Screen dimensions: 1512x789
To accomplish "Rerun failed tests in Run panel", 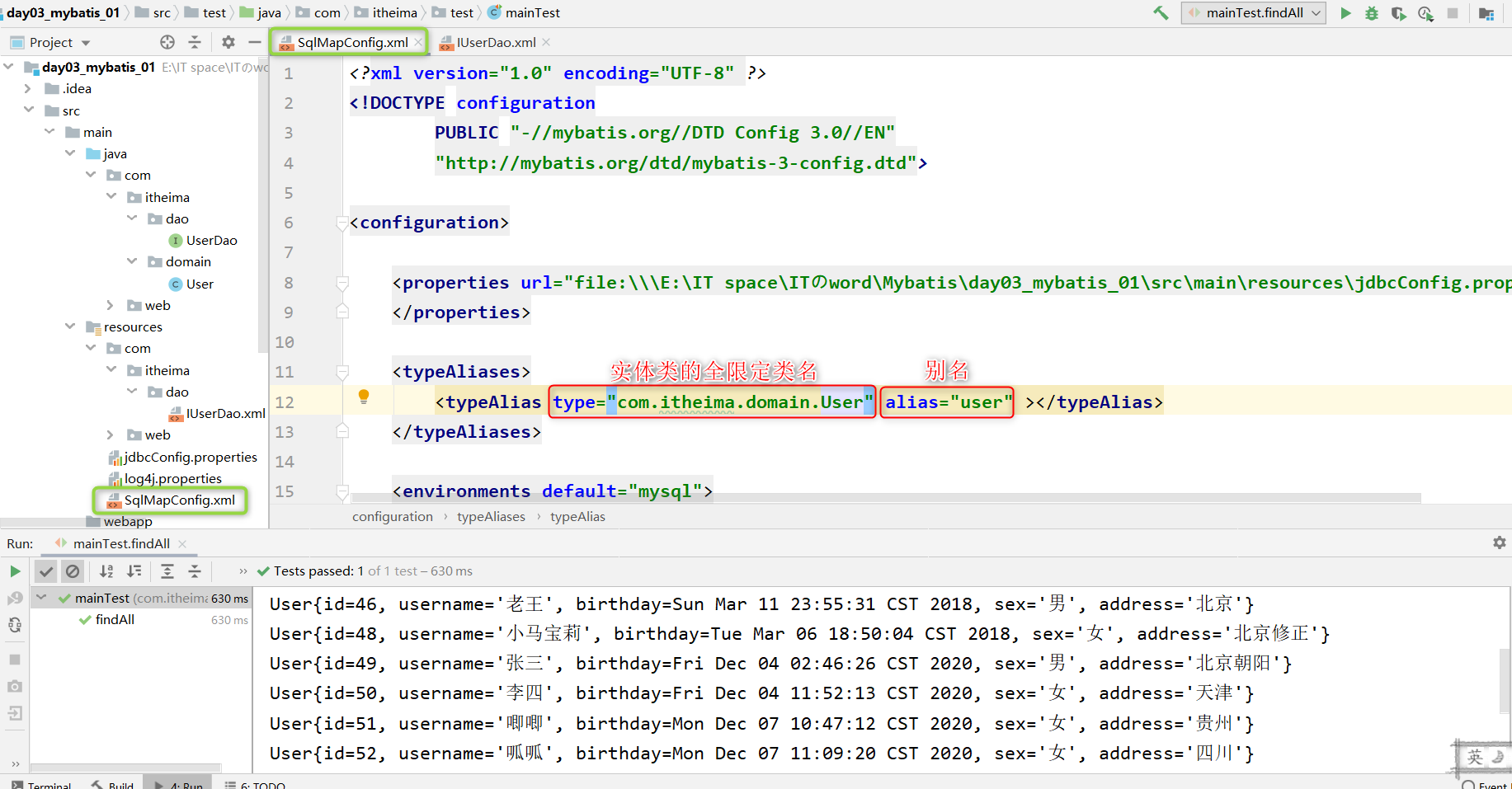I will pyautogui.click(x=15, y=598).
